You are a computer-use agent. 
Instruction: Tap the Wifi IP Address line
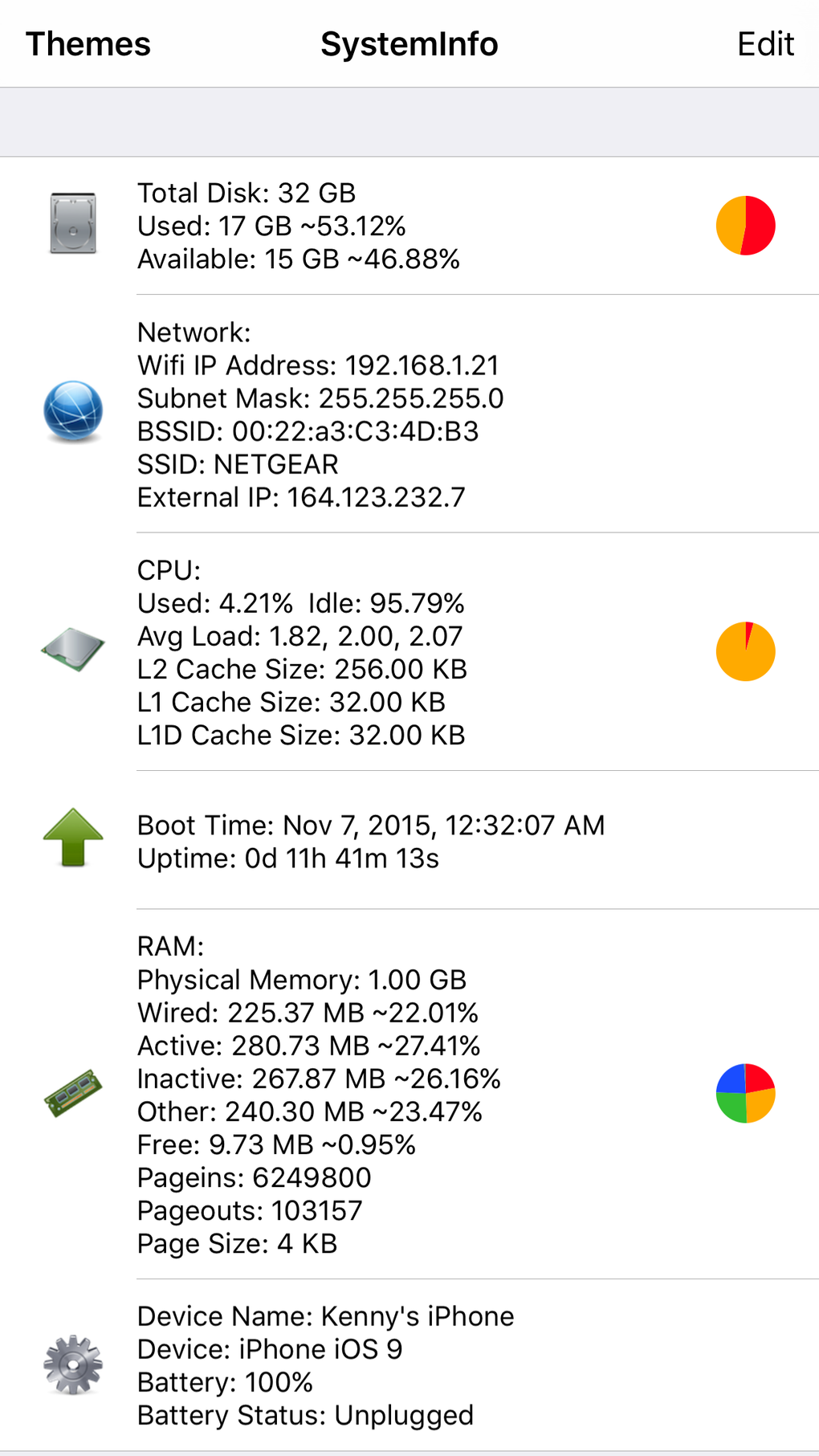tap(318, 365)
